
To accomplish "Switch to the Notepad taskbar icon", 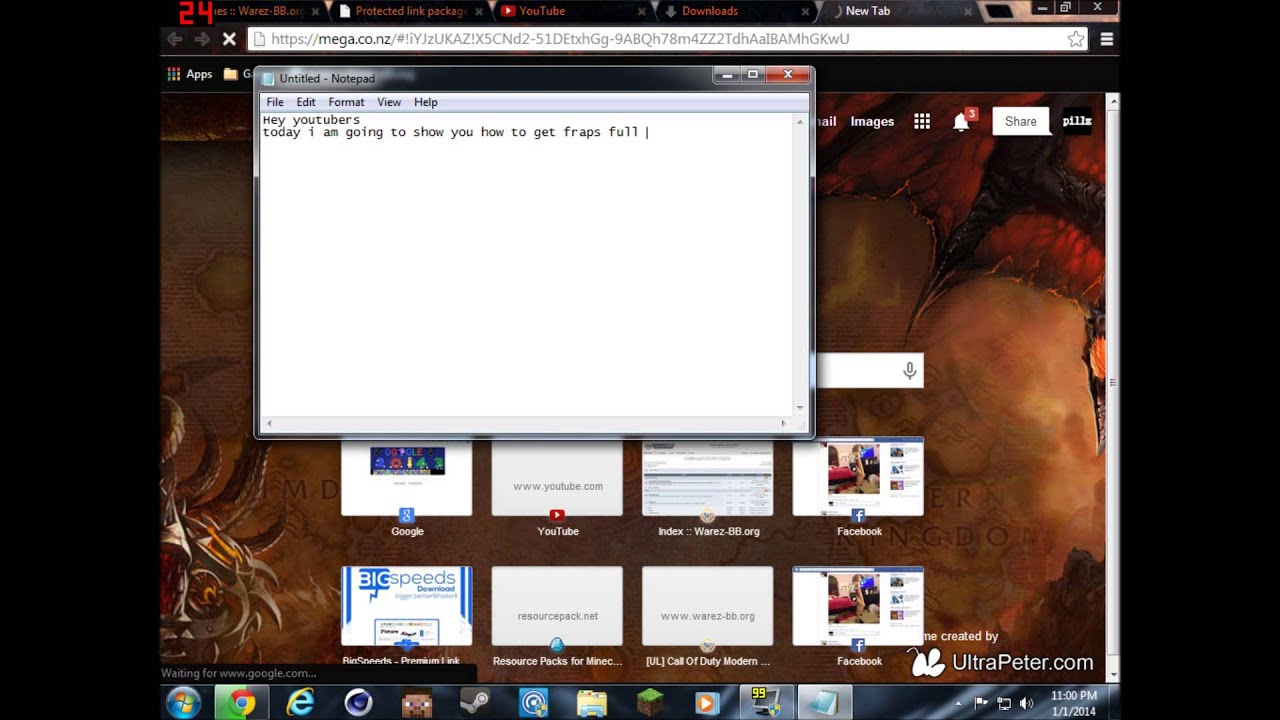I will point(824,703).
